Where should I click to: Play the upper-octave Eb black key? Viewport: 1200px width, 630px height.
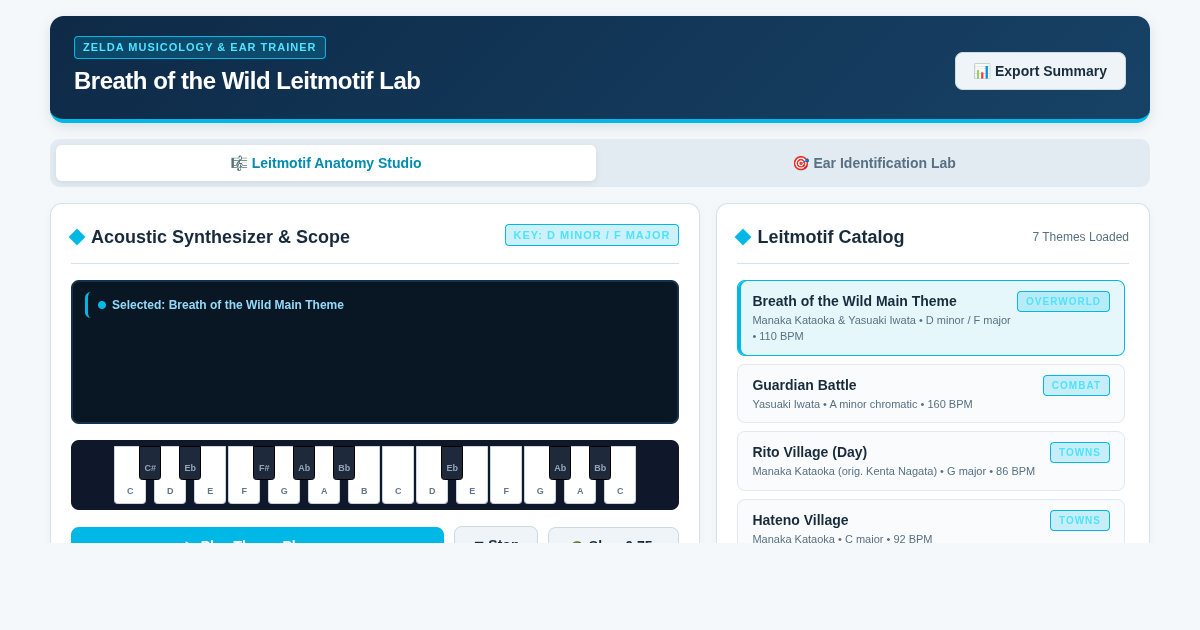click(452, 463)
